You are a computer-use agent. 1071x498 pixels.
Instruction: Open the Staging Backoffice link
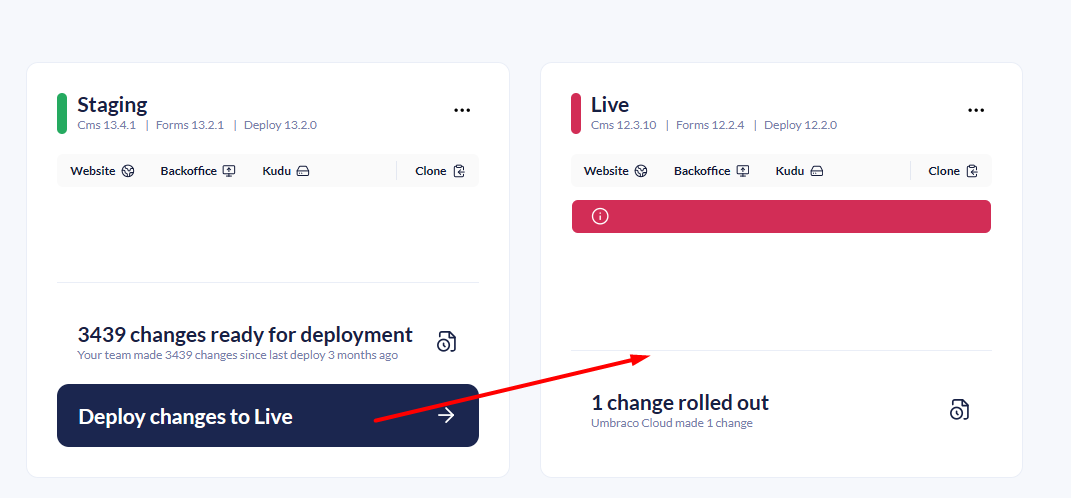[188, 171]
